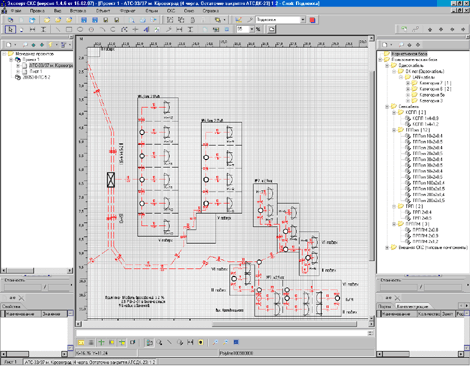Image resolution: width=470 pixels, height=367 pixels.
Task: Collapse the ТРП [2] folder
Action: point(394,206)
